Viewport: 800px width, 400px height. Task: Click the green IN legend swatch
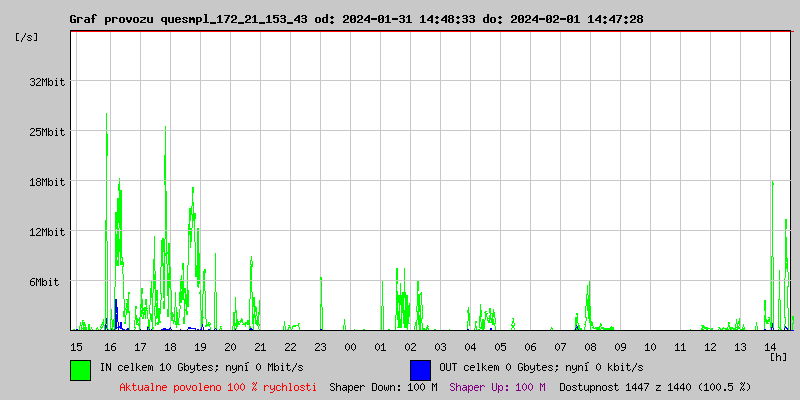[80, 369]
